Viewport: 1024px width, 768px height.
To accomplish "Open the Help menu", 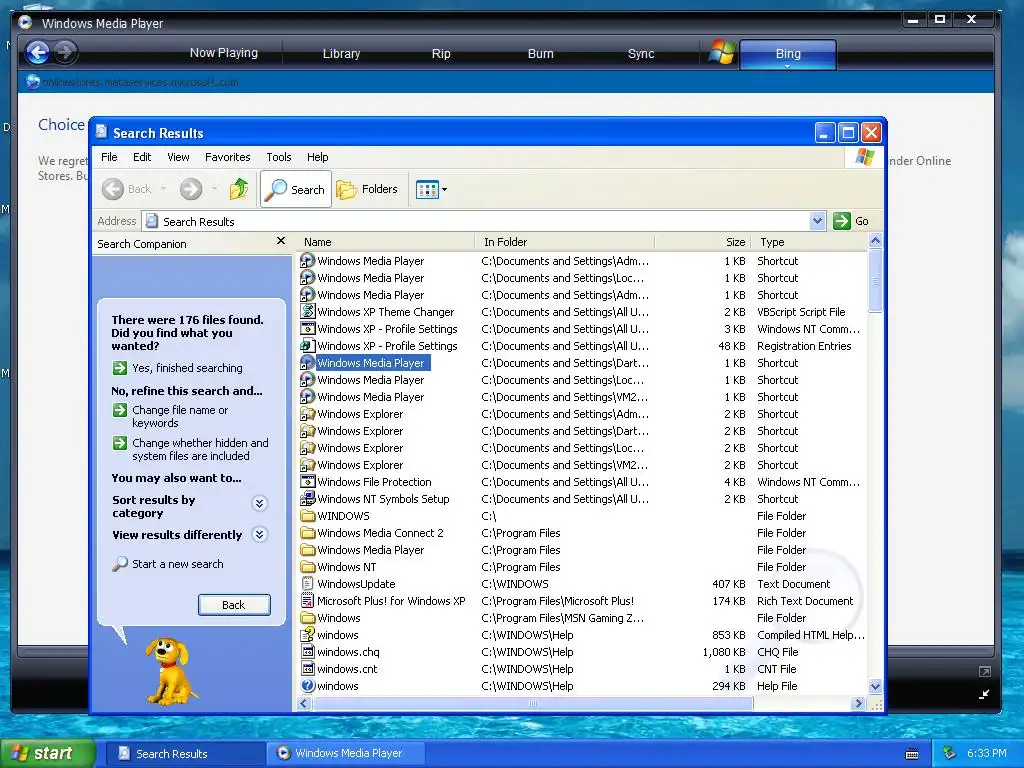I will (x=317, y=157).
